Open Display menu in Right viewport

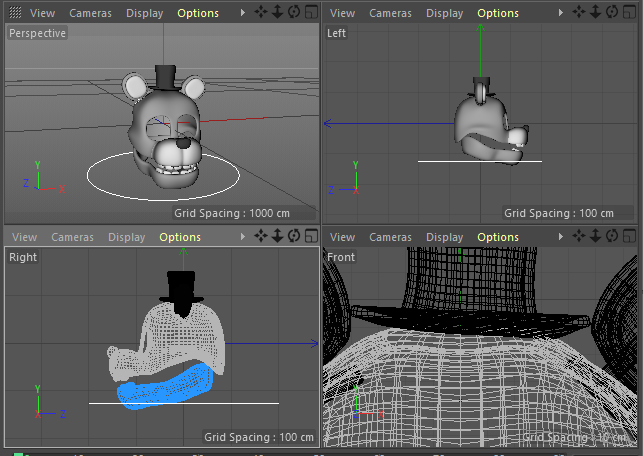click(x=126, y=237)
